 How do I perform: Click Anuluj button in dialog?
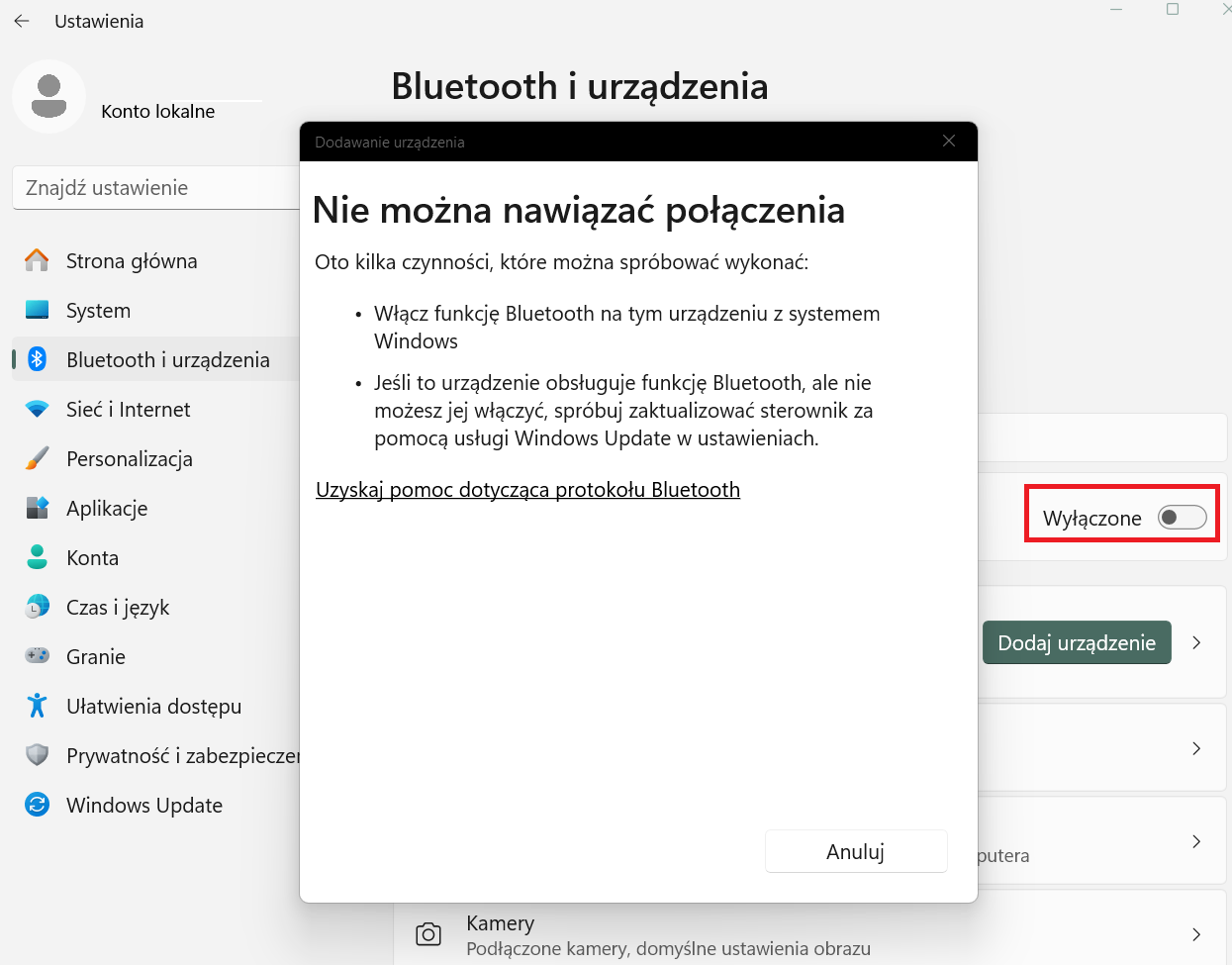click(856, 851)
